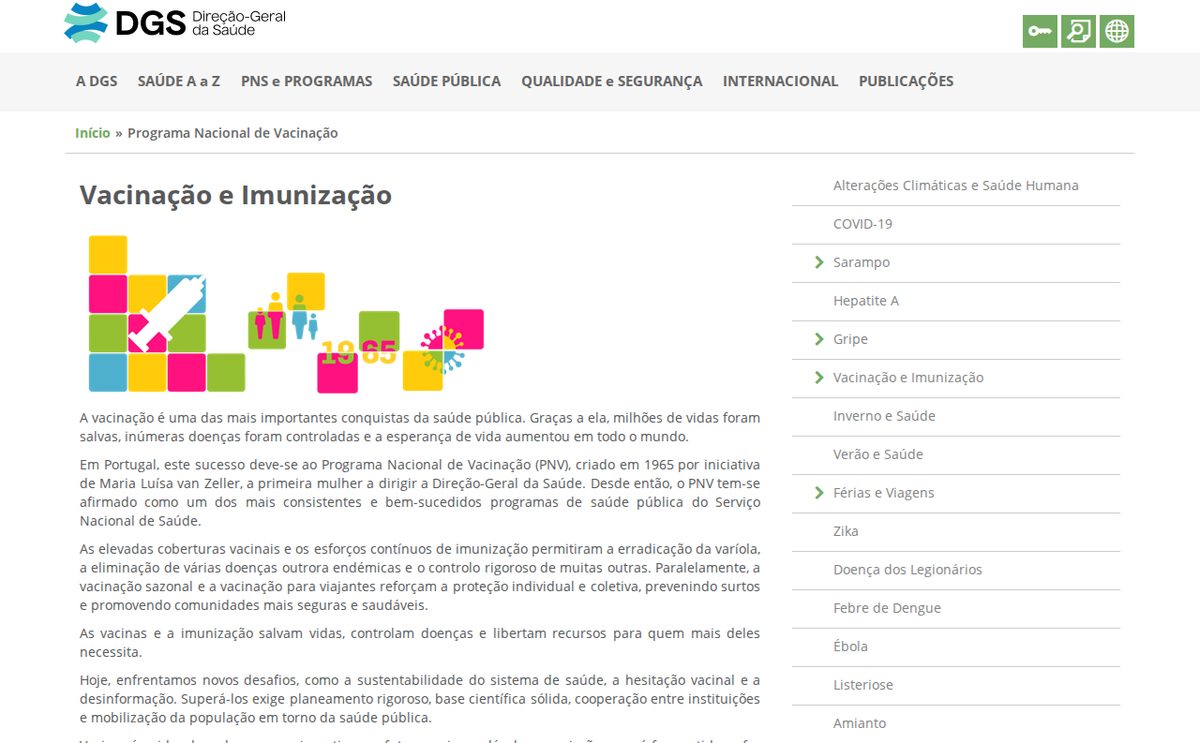This screenshot has height=743, width=1200.
Task: Open the Doença dos Legionários sidebar link
Action: (x=908, y=569)
